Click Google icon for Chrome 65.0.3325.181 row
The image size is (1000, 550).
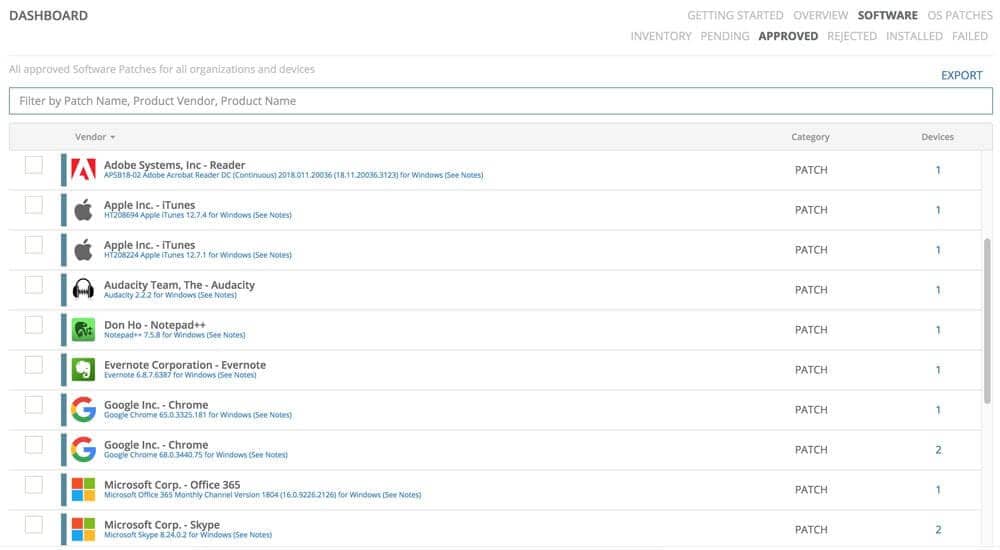click(x=83, y=410)
